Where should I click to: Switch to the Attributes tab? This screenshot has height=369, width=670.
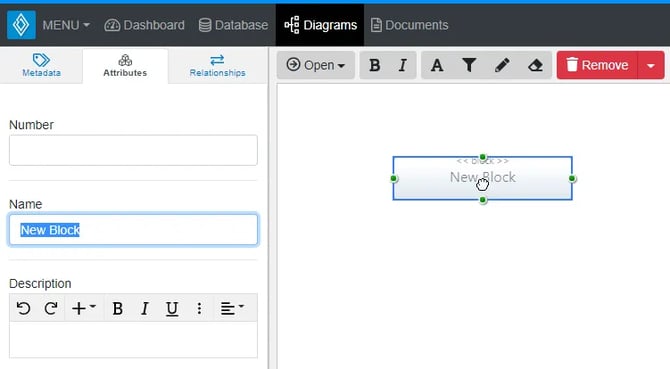pos(125,65)
